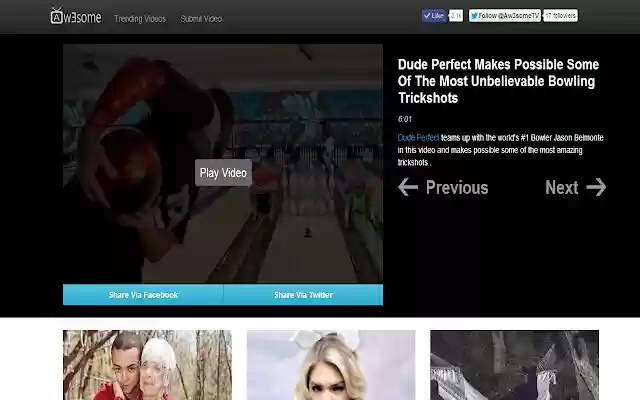The image size is (640, 400).
Task: Share the video via Twitter
Action: click(x=303, y=295)
